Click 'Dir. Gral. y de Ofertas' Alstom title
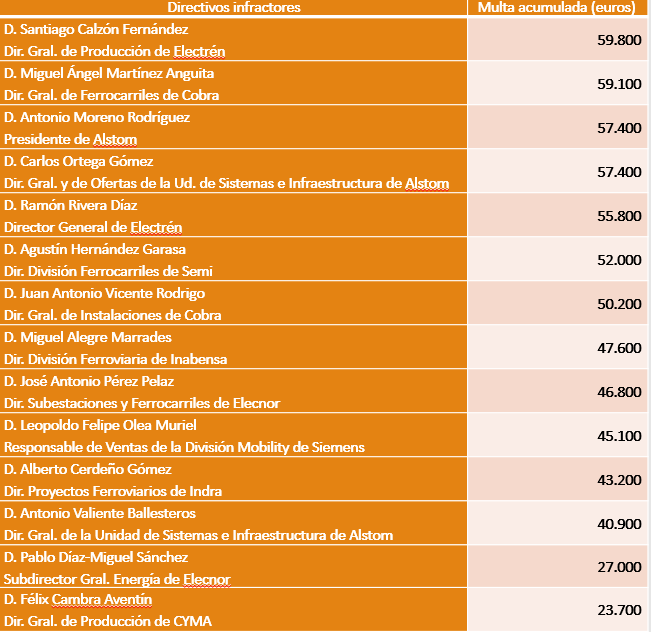Screen dimensions: 651x632 pos(226,184)
